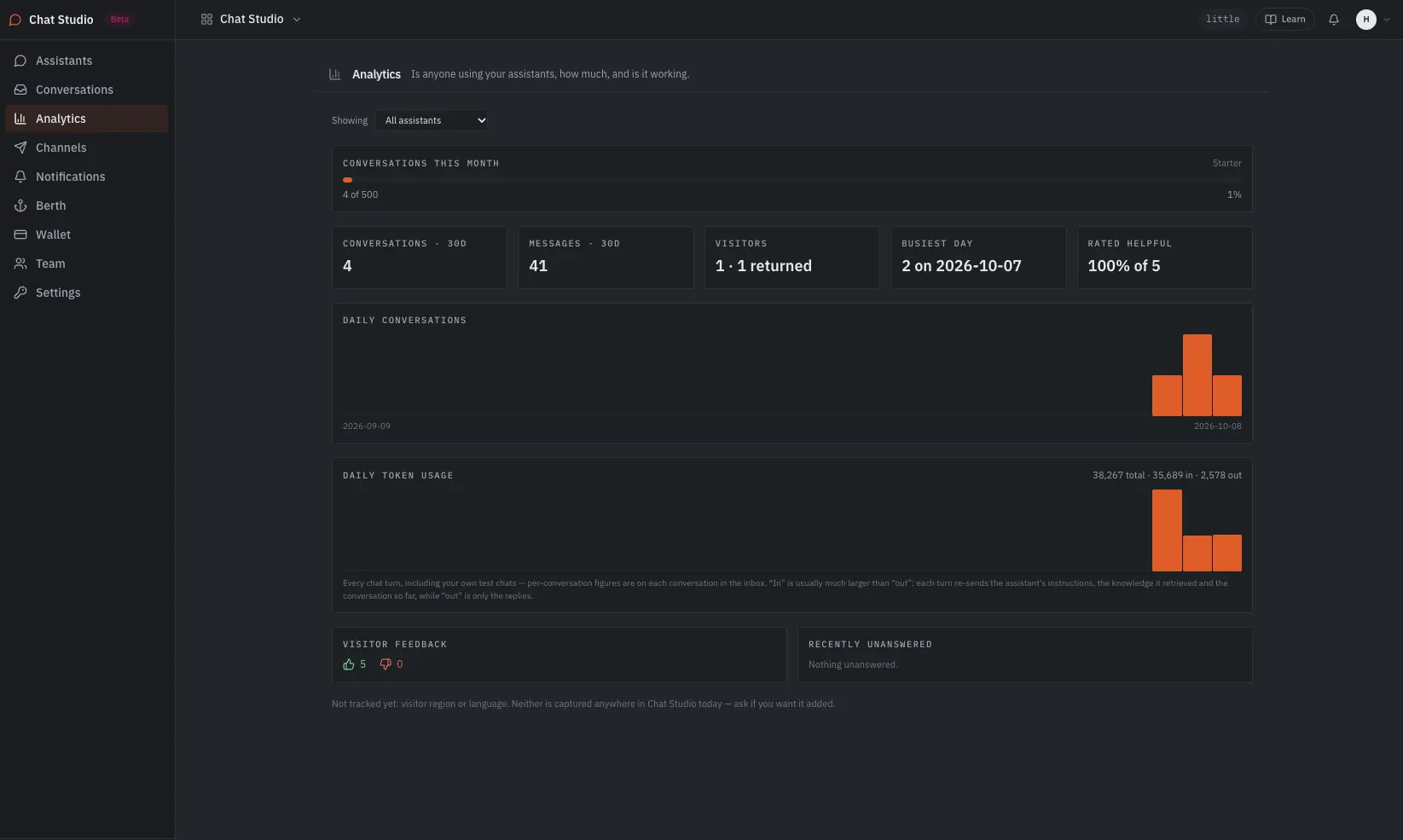1403x840 pixels.
Task: Click the Starter plan label
Action: 1226,163
